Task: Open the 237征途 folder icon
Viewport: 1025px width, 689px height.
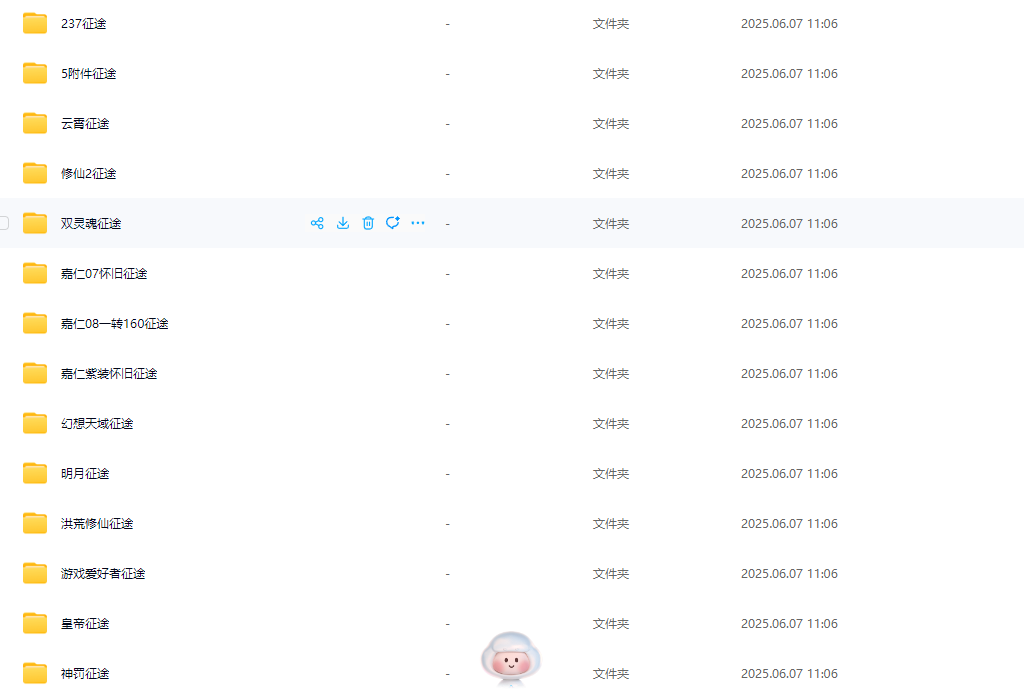Action: pos(35,24)
